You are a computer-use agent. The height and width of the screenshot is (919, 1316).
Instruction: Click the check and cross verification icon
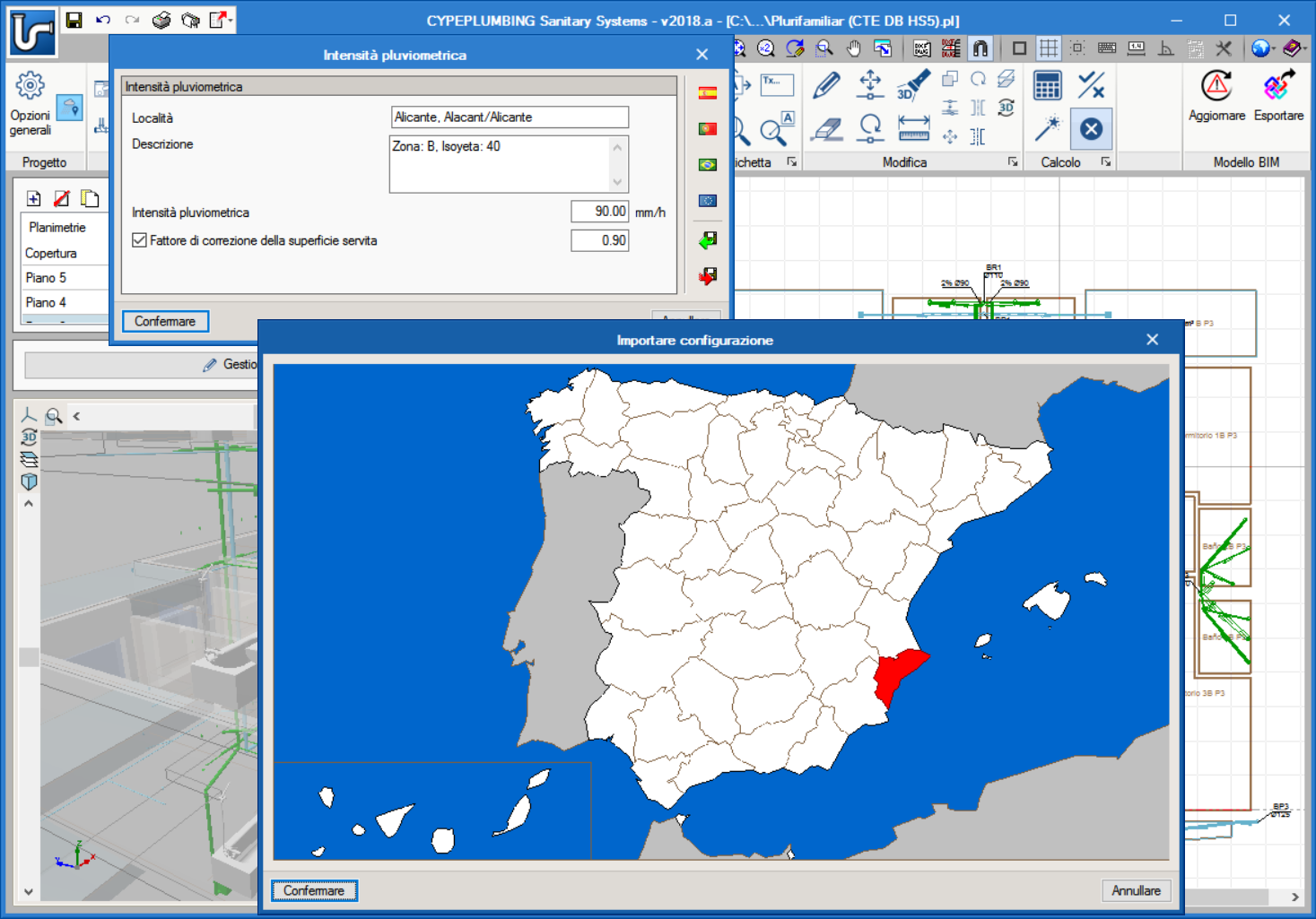[1091, 86]
